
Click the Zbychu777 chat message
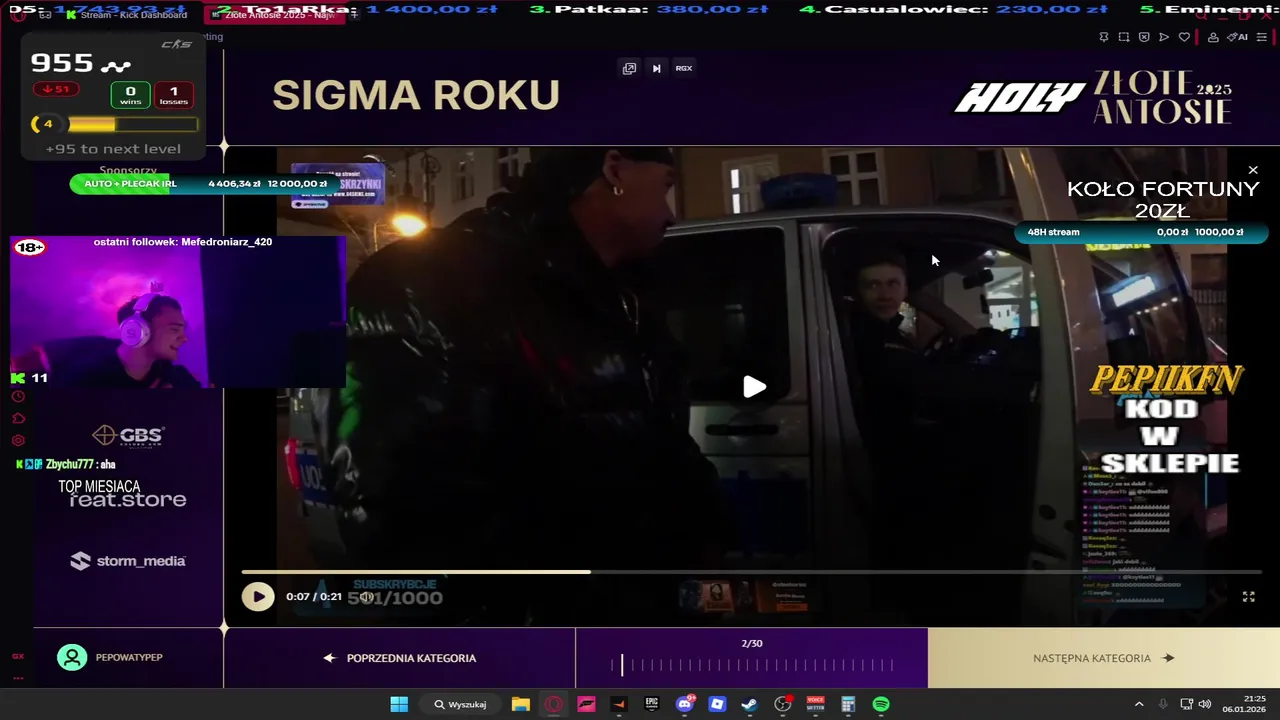pyautogui.click(x=66, y=464)
